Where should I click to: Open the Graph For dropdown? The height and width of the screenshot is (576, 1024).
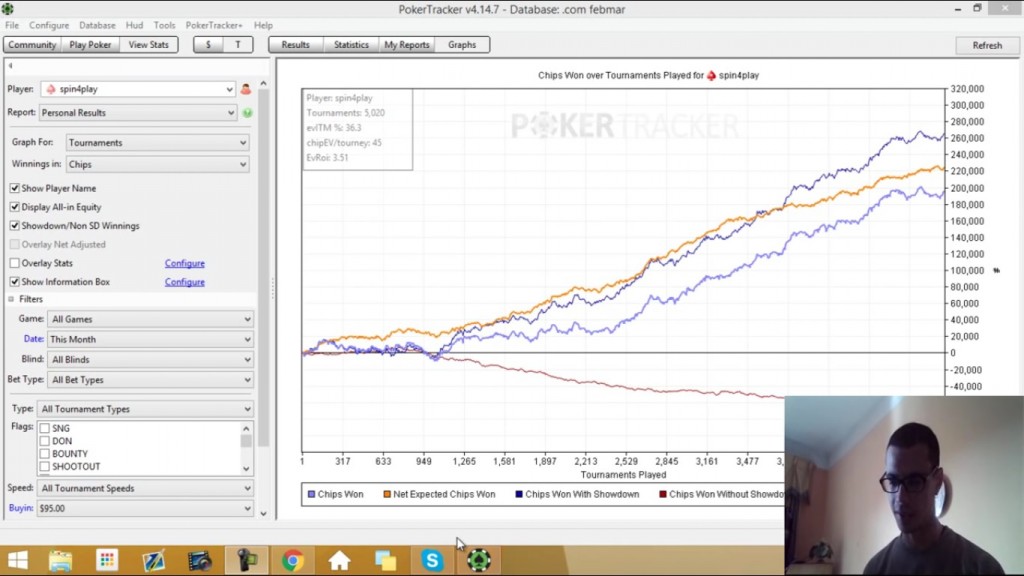click(x=157, y=142)
